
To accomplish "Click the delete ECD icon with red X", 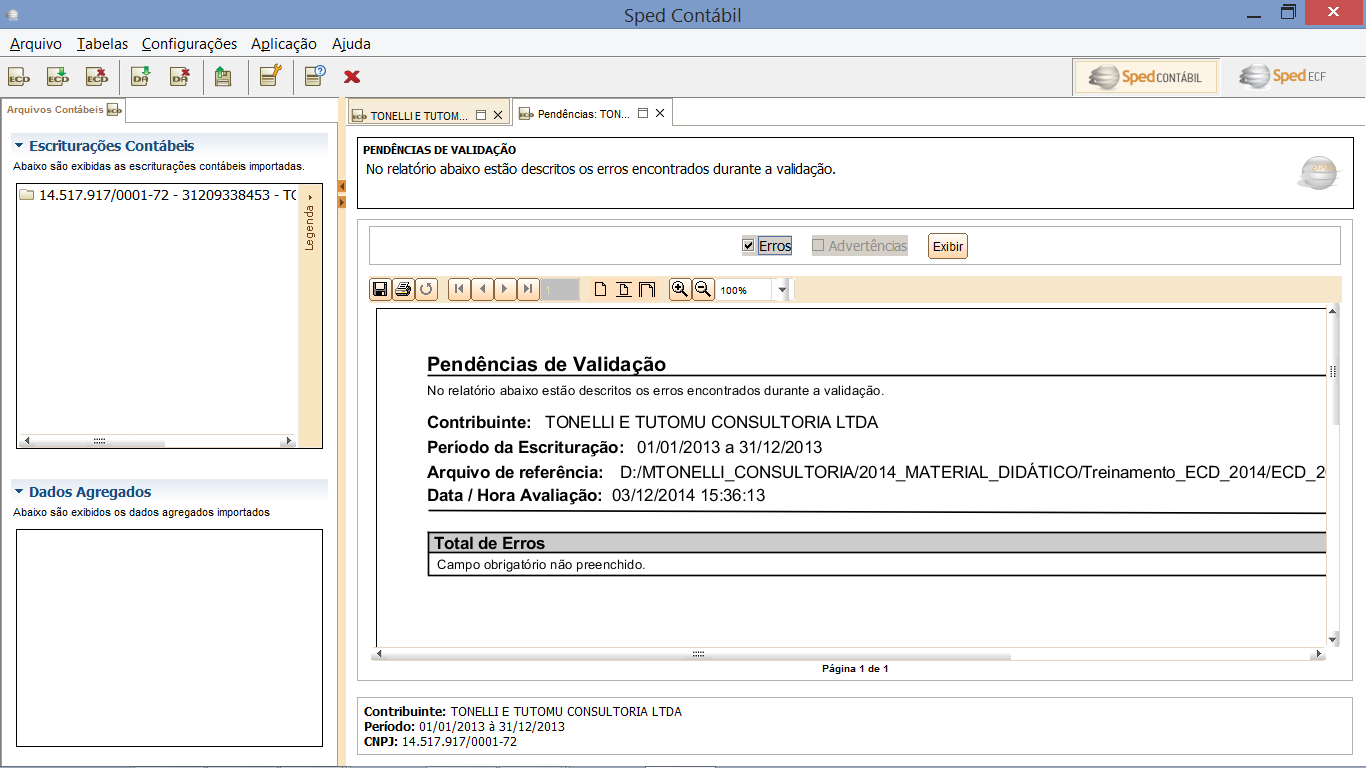I will pos(97,76).
